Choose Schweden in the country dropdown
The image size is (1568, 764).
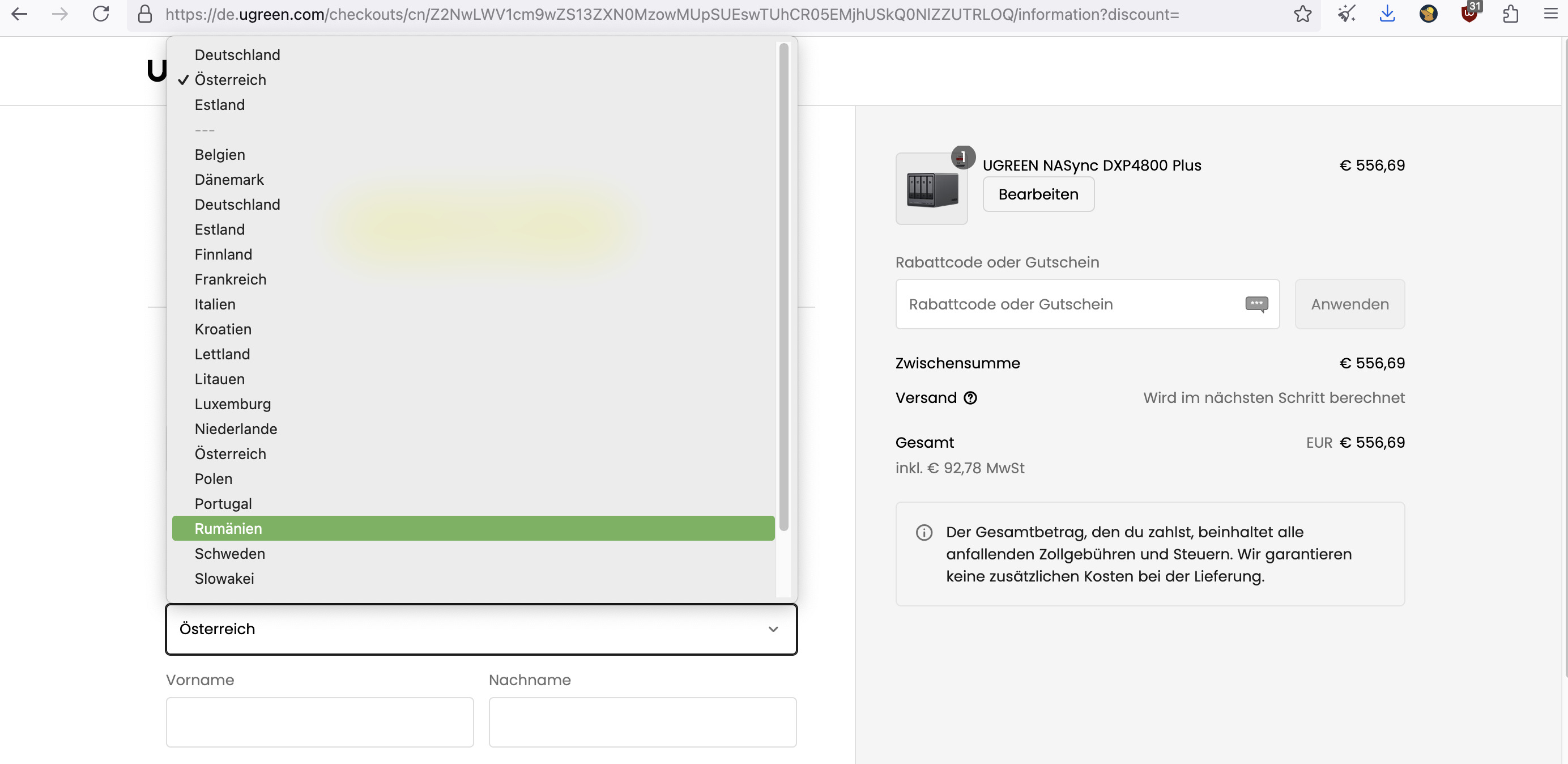pos(230,553)
